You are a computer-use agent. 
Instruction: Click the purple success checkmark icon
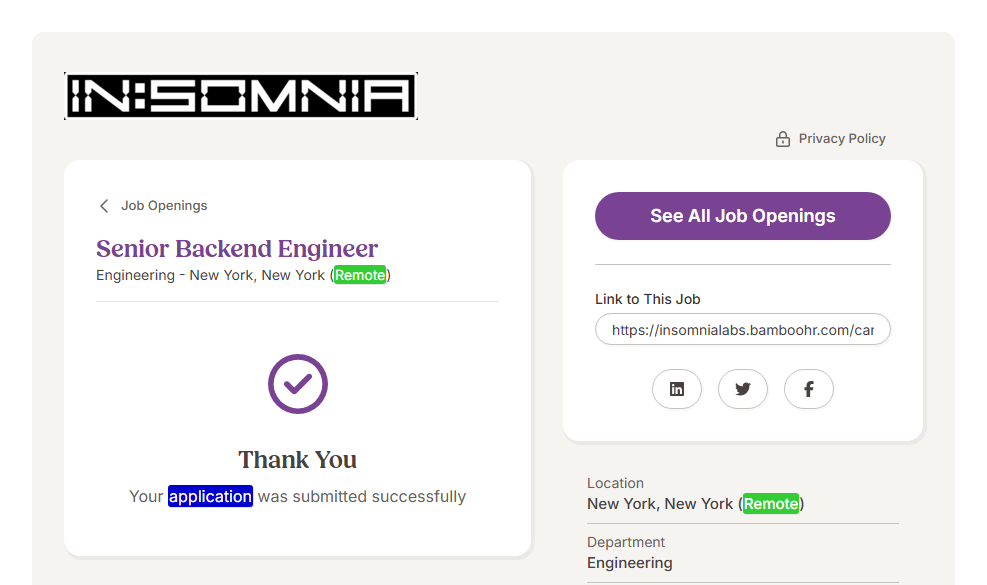(x=298, y=384)
